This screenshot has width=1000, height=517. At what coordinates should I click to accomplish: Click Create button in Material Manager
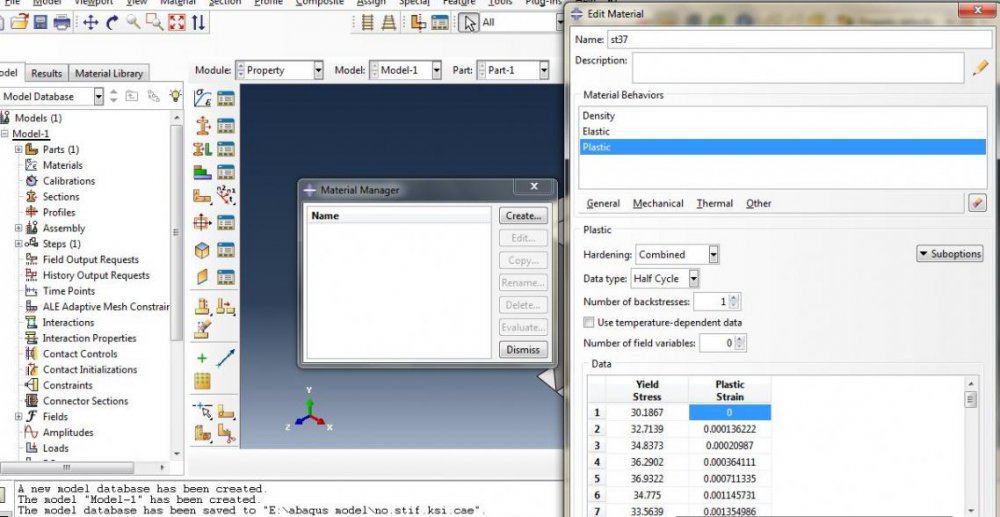[523, 215]
